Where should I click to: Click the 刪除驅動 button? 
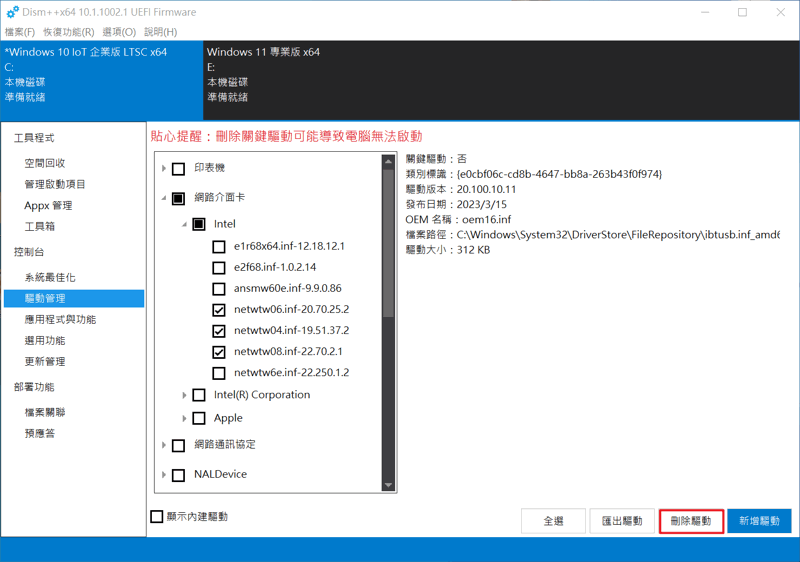point(691,521)
